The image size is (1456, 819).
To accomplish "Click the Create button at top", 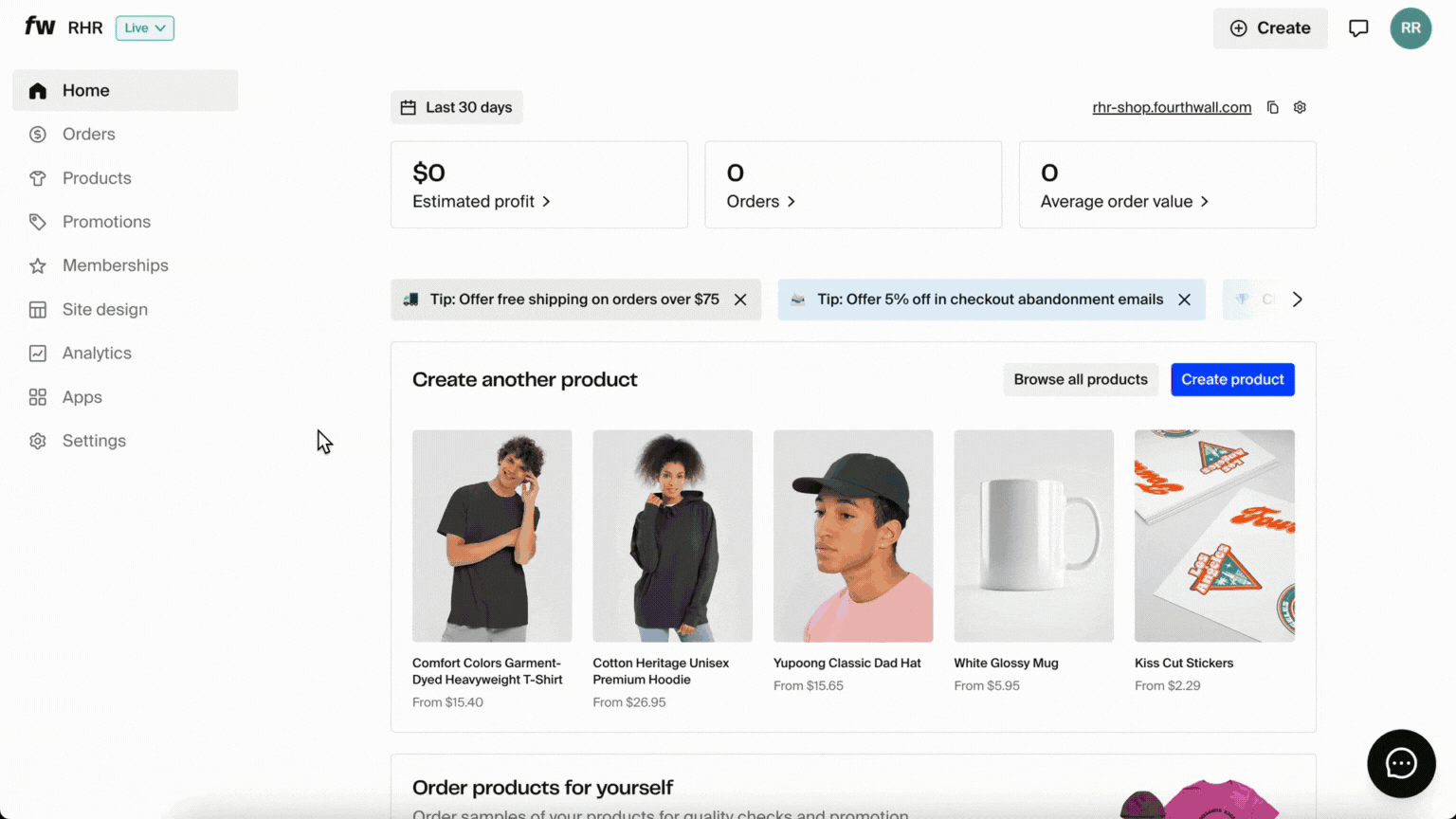I will coord(1270,28).
